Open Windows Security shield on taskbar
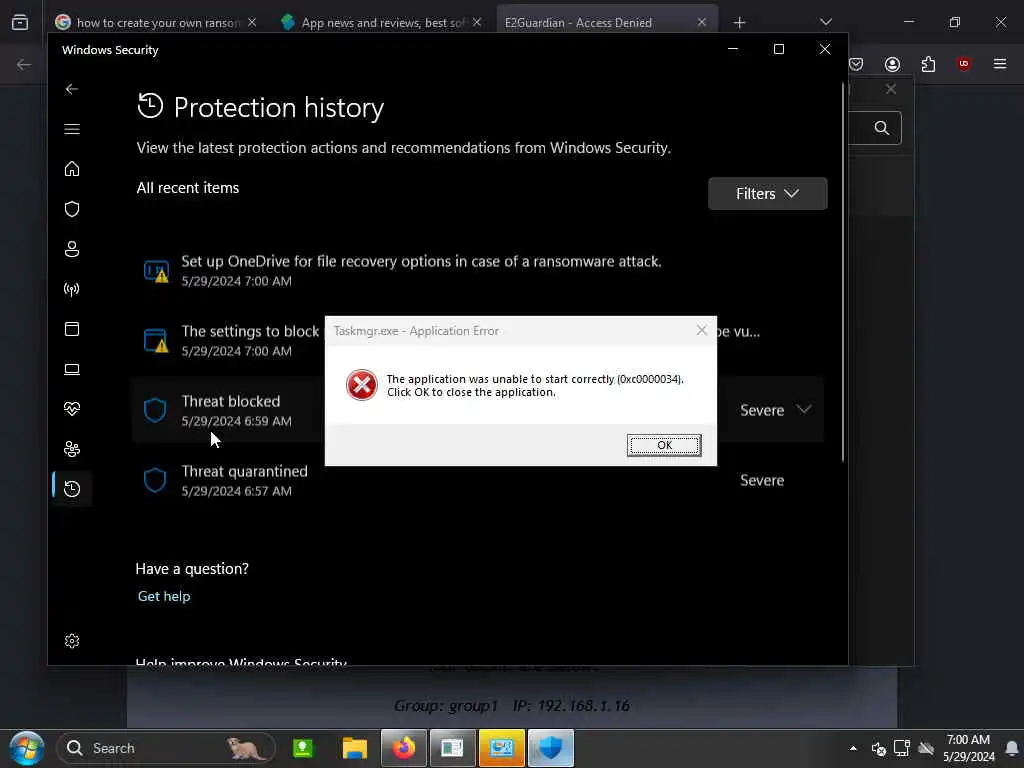Image resolution: width=1024 pixels, height=768 pixels. click(551, 748)
